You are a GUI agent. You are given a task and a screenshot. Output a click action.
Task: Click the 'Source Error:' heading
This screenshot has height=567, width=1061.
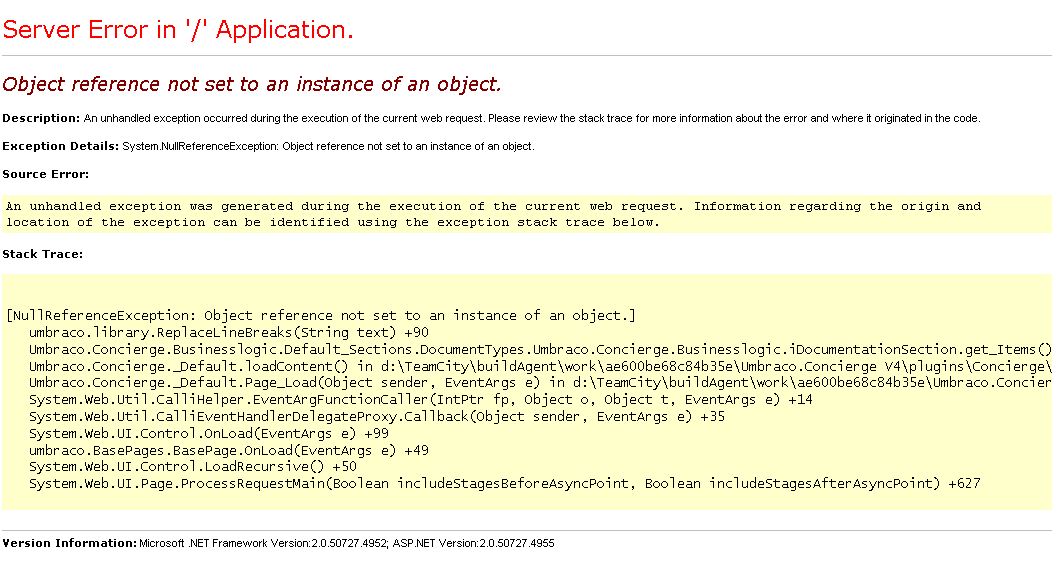click(46, 174)
